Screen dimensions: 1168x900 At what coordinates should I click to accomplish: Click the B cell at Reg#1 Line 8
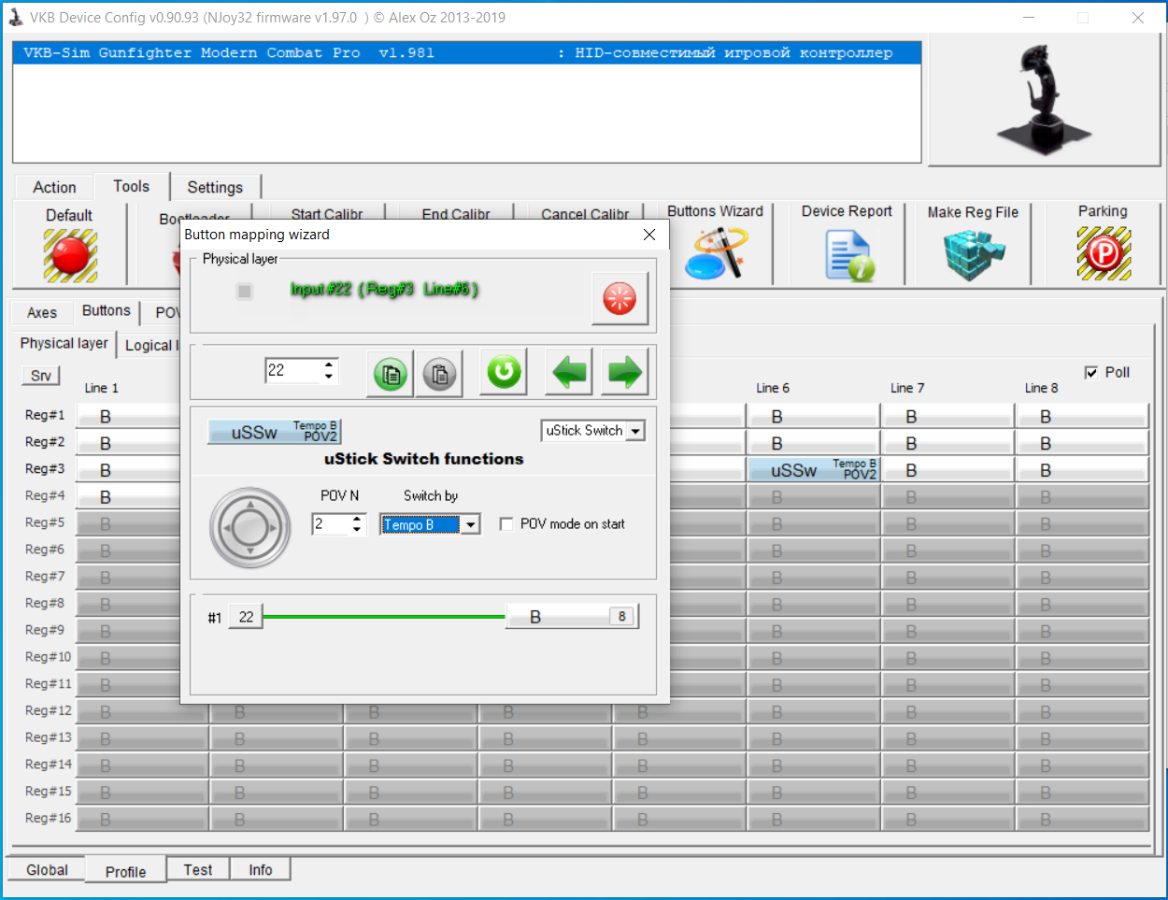click(x=1082, y=416)
